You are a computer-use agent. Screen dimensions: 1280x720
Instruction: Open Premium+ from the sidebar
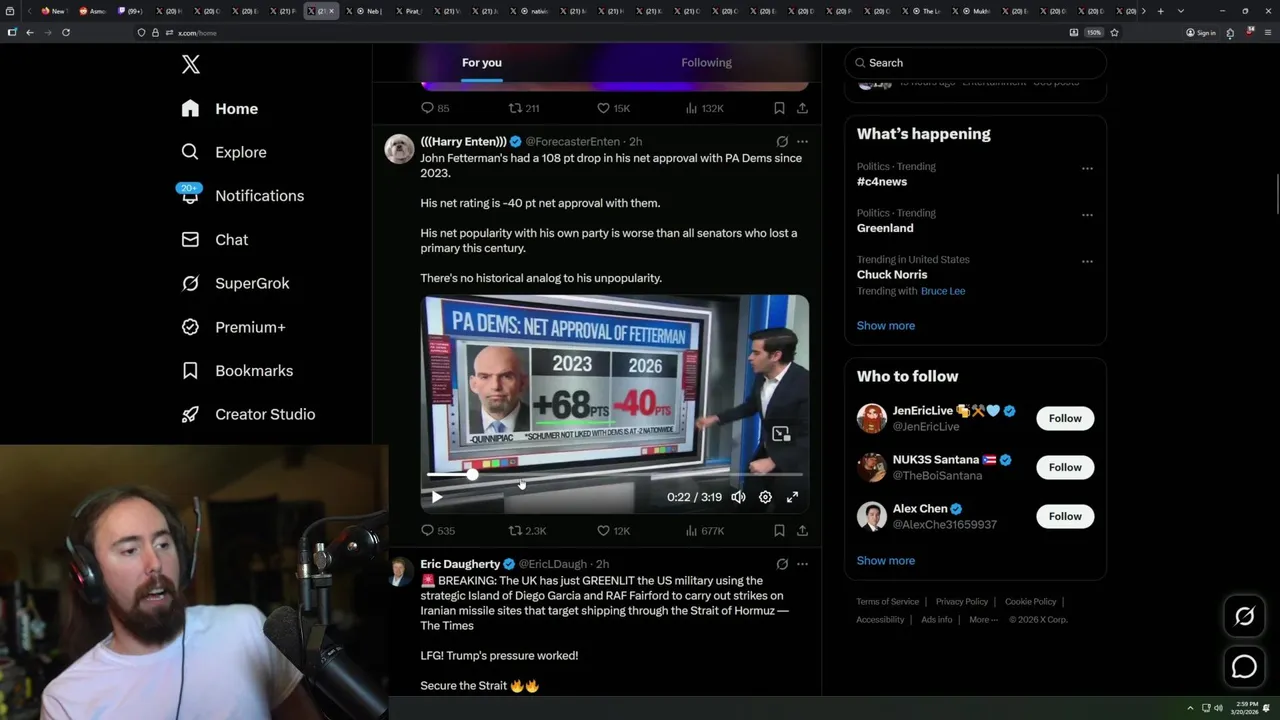click(x=233, y=327)
